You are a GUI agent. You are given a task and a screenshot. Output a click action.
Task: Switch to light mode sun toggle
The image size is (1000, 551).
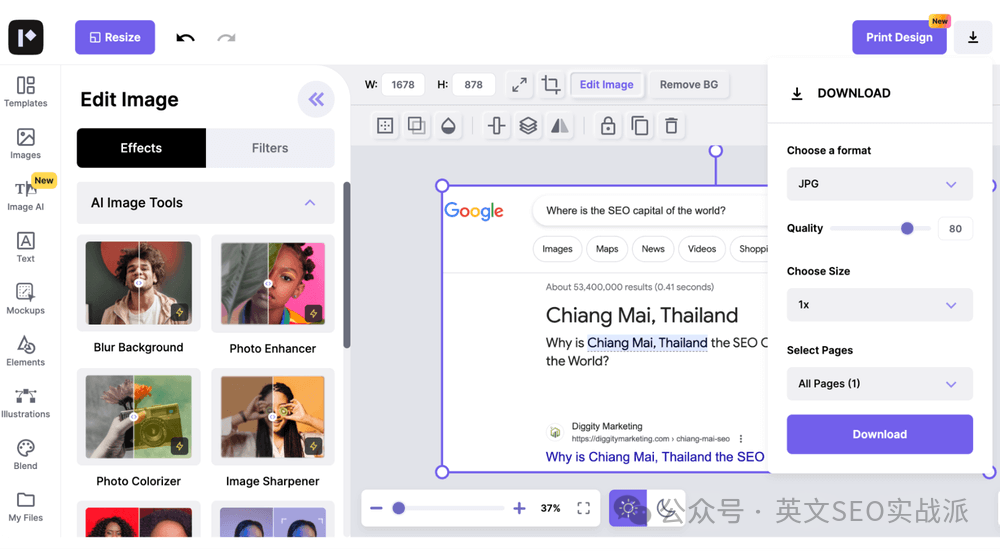click(x=628, y=508)
